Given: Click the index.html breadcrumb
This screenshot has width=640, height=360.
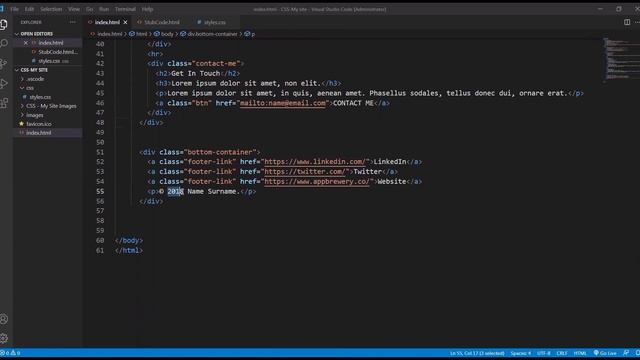Looking at the screenshot, I should [x=109, y=34].
